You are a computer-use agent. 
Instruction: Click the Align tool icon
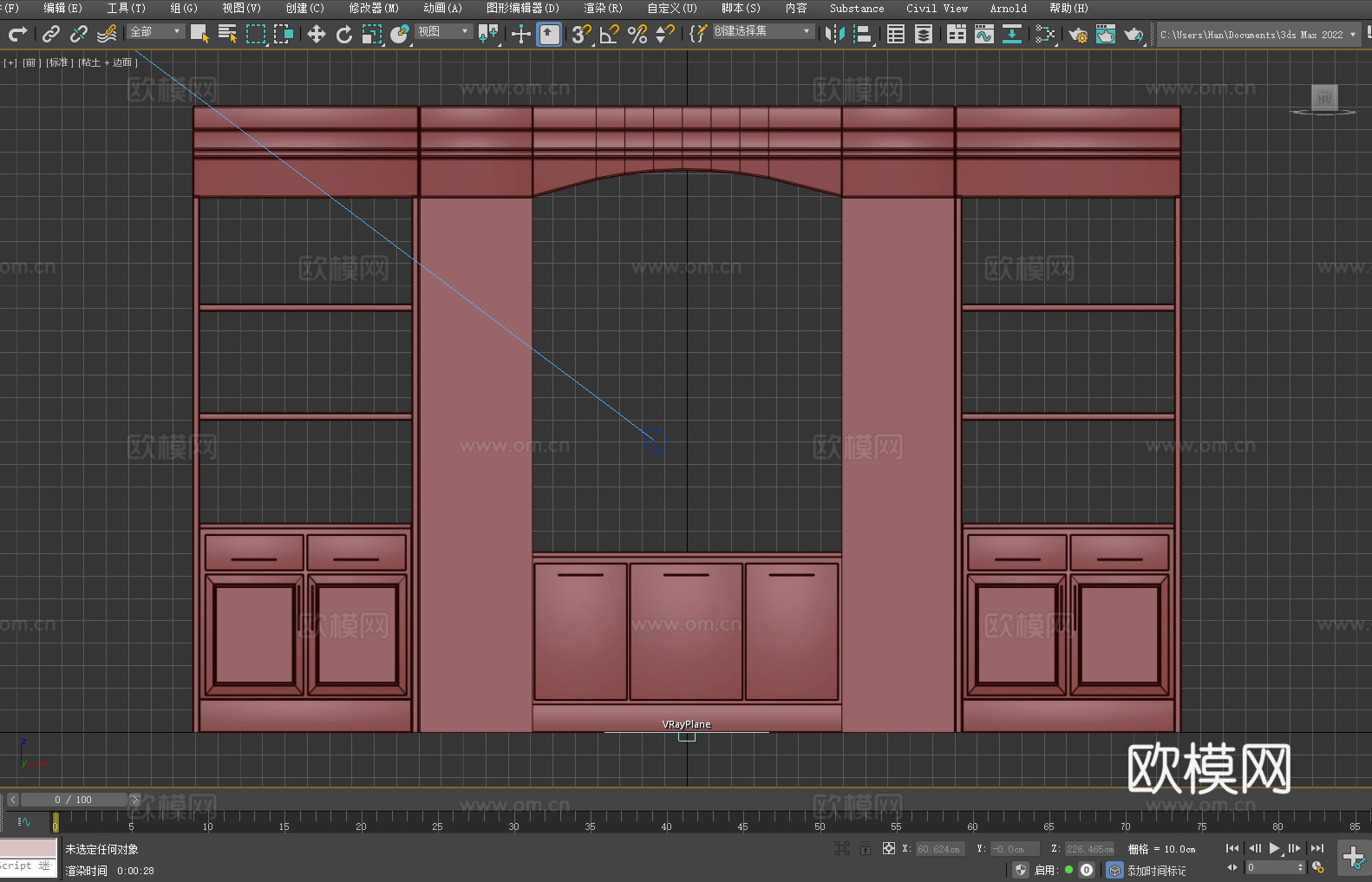pos(863,34)
